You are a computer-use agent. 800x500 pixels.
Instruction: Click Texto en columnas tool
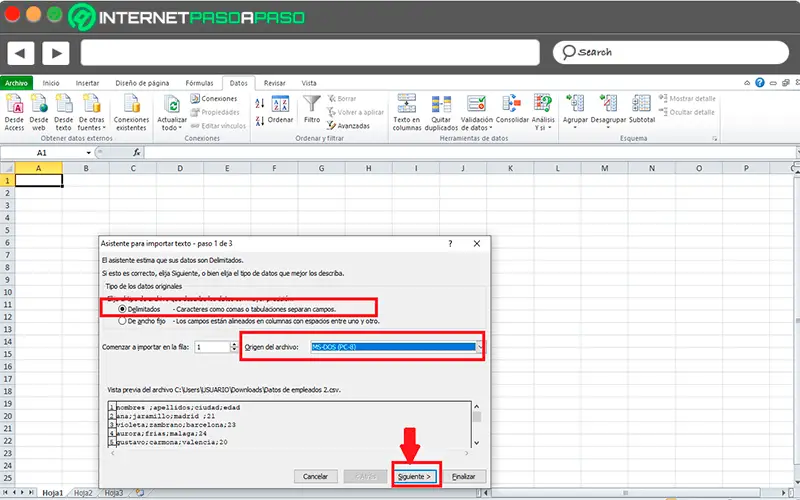(x=407, y=112)
